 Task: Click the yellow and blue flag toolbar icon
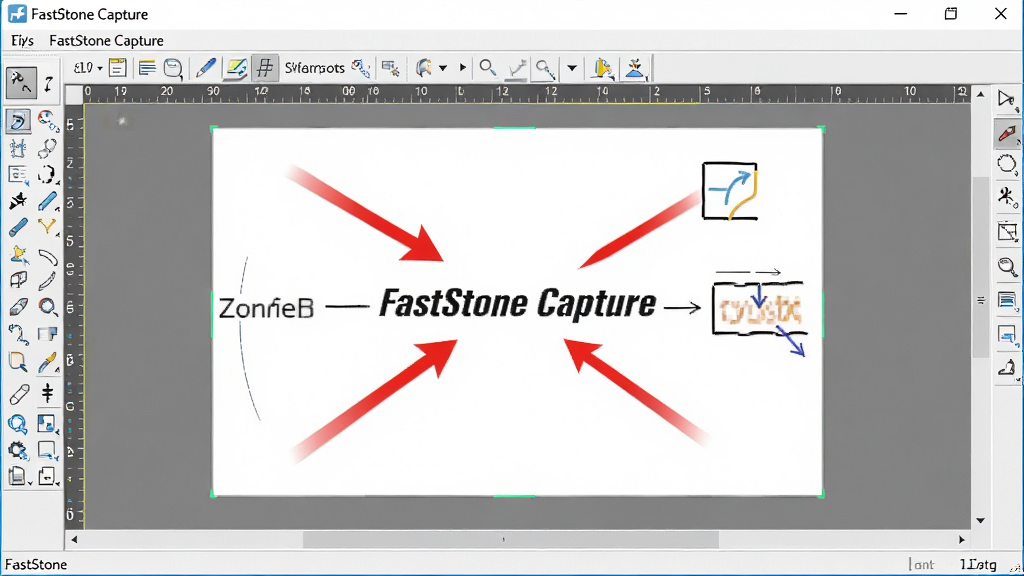pyautogui.click(x=603, y=68)
